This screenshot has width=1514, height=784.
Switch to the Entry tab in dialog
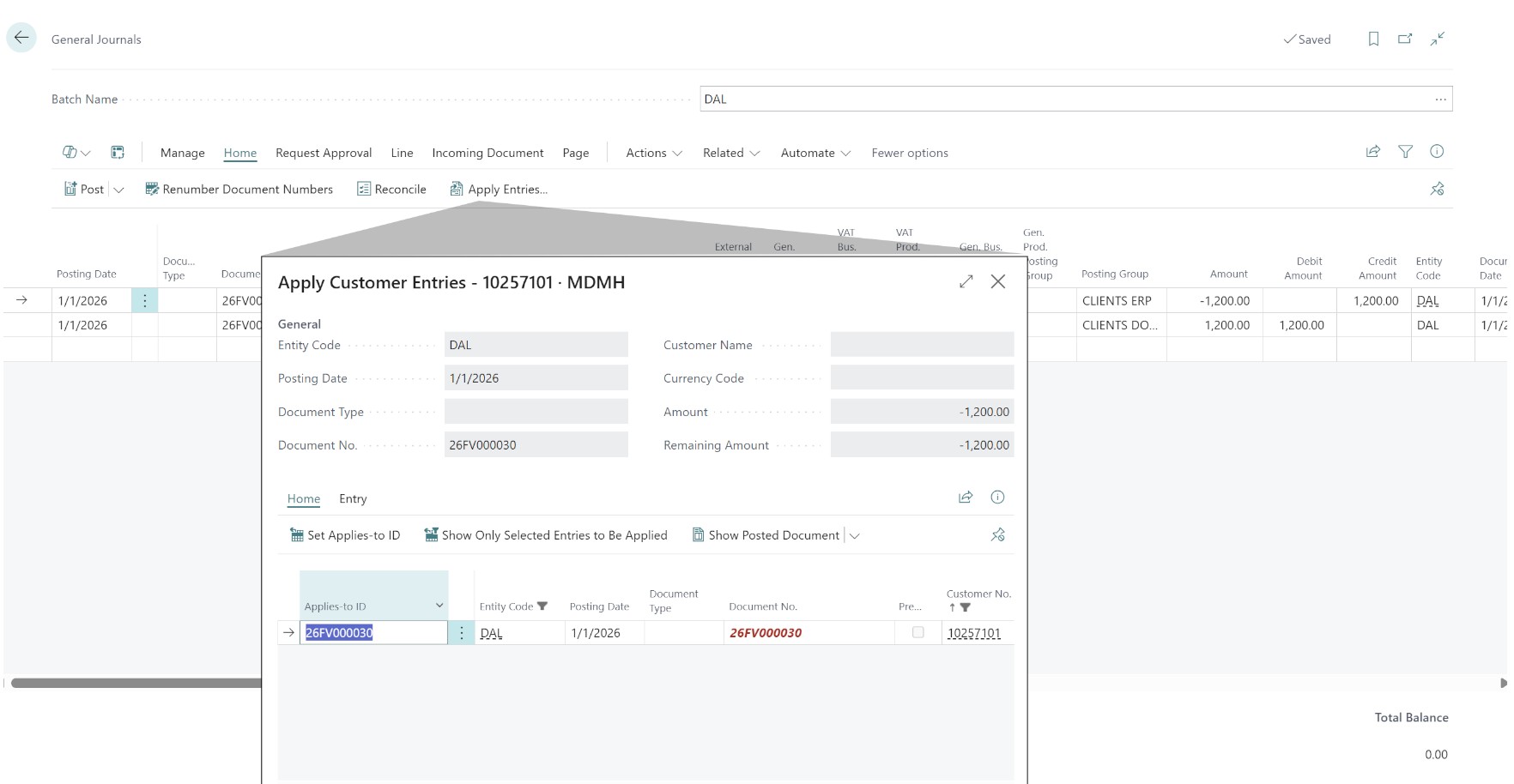(353, 498)
